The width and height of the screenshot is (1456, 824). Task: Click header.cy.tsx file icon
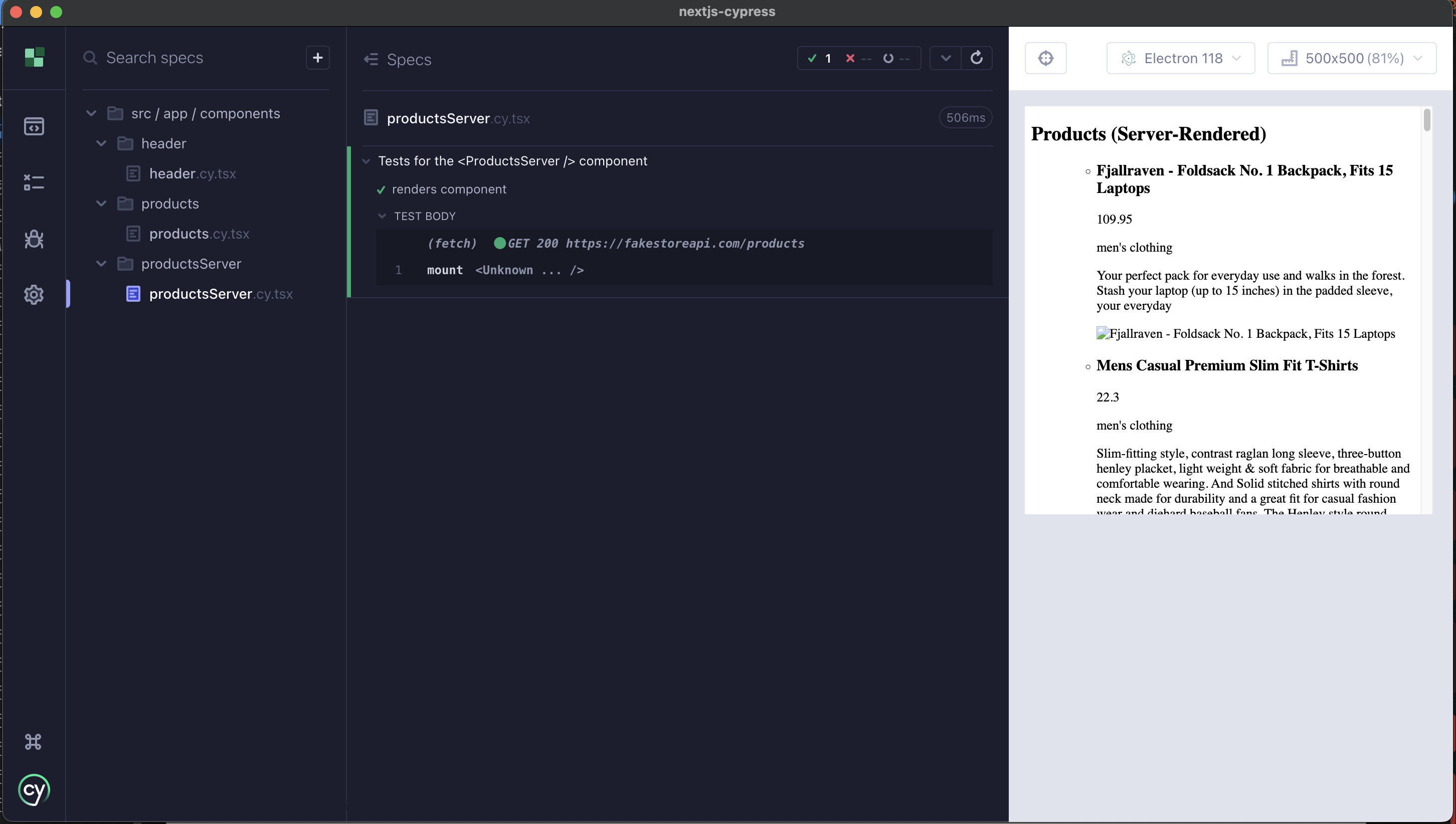coord(133,173)
